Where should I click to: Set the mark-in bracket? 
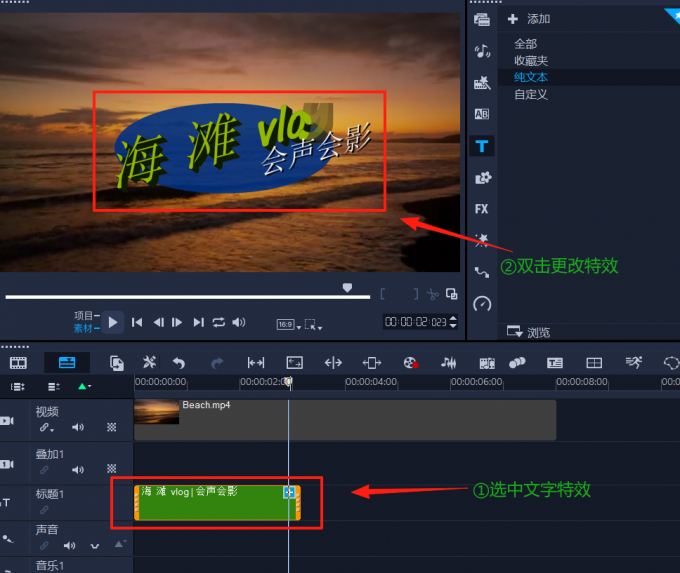(382, 294)
